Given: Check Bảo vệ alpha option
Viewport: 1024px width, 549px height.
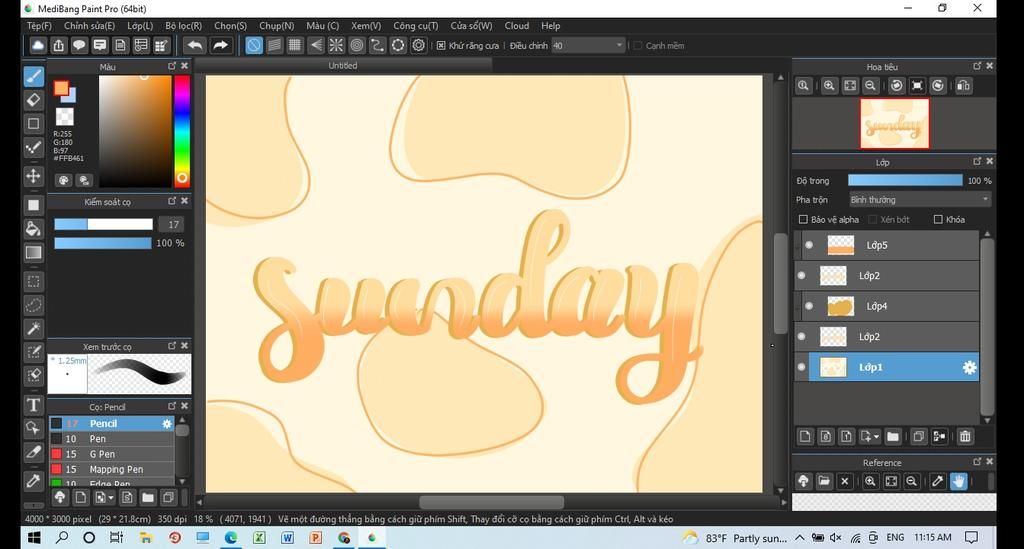Looking at the screenshot, I should click(803, 219).
